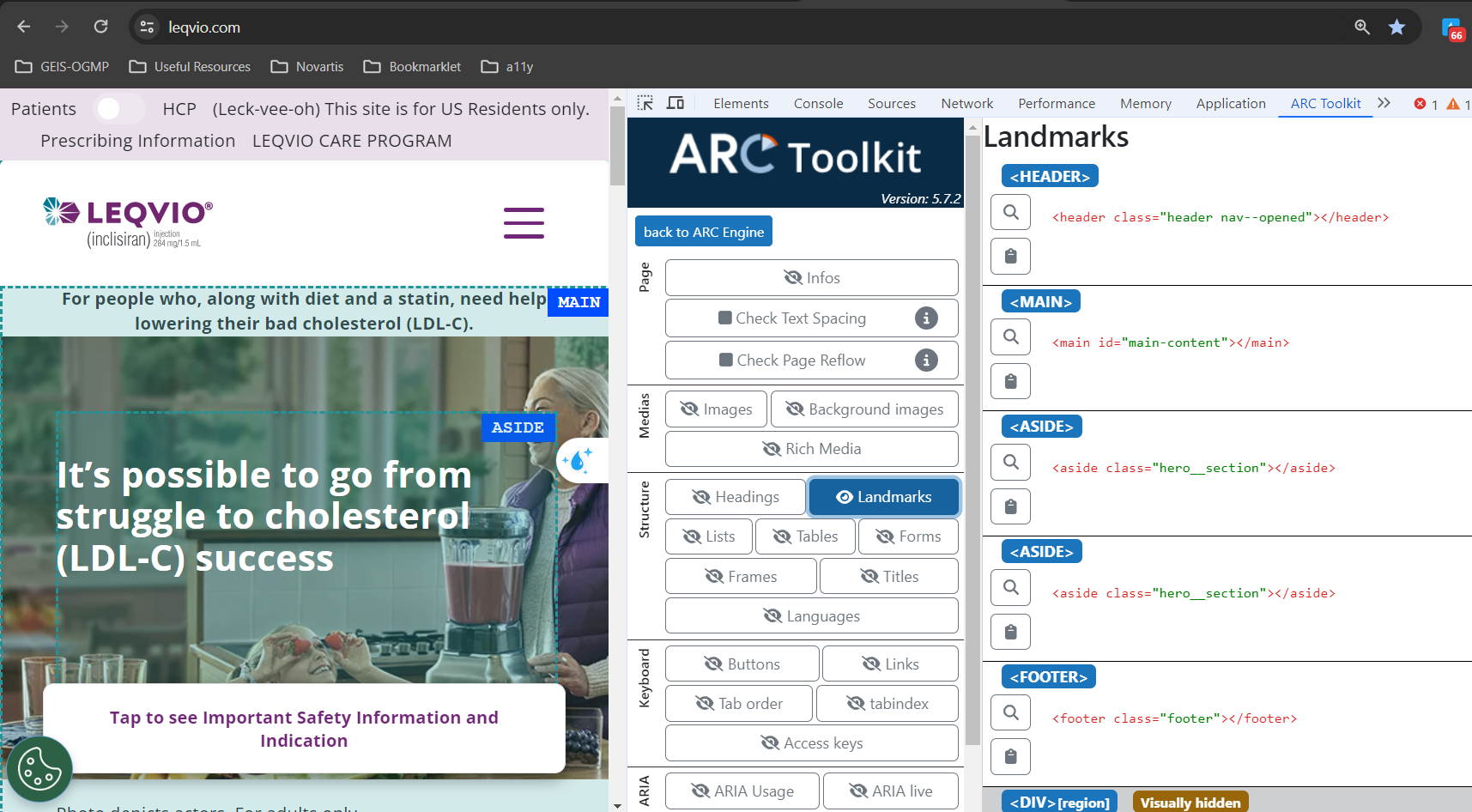Screen dimensions: 1472x812
Task: Bookmark this page with the star icon
Action: pyautogui.click(x=1396, y=27)
